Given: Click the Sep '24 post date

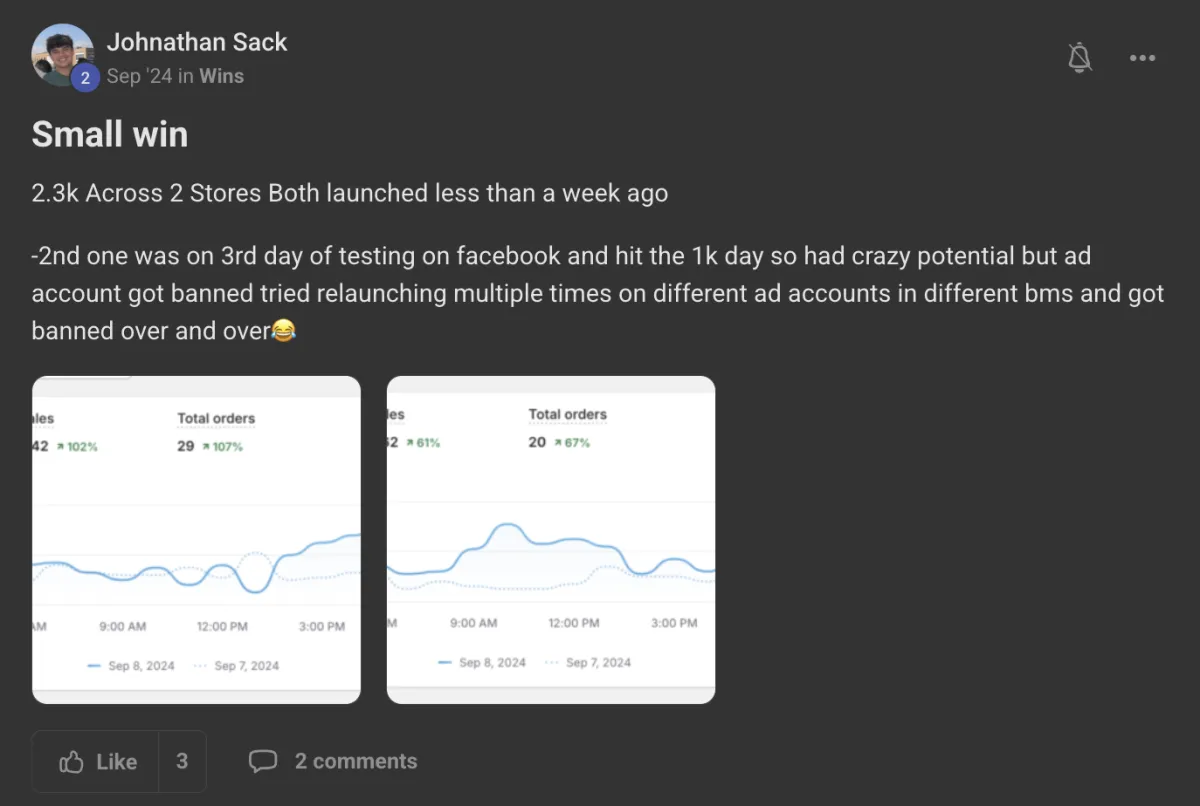Looking at the screenshot, I should tap(140, 76).
